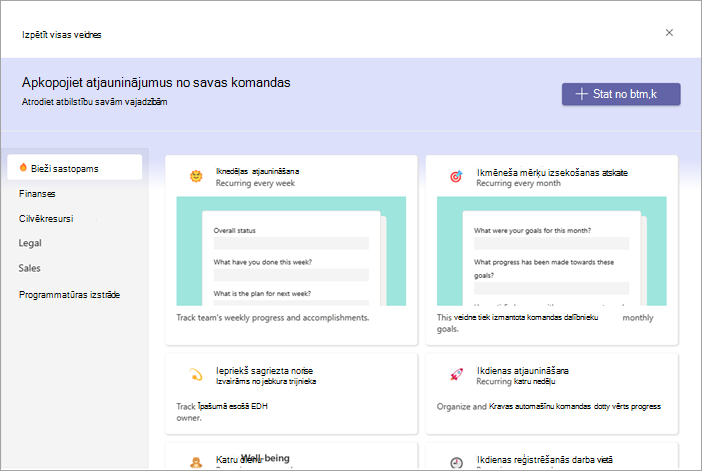This screenshot has height=471, width=702.
Task: Open the Ikmēneša mērķu izsekošanas atskaite title
Action: pyautogui.click(x=552, y=172)
